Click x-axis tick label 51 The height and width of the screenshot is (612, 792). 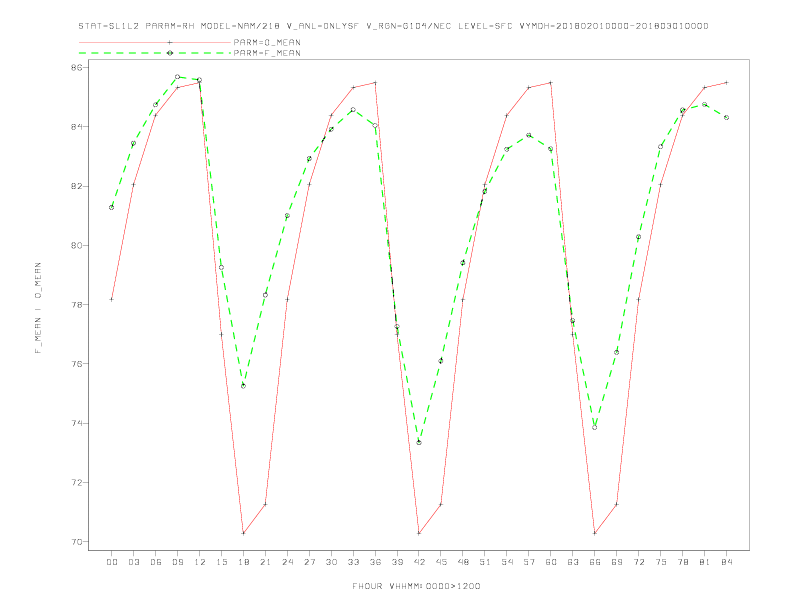485,562
